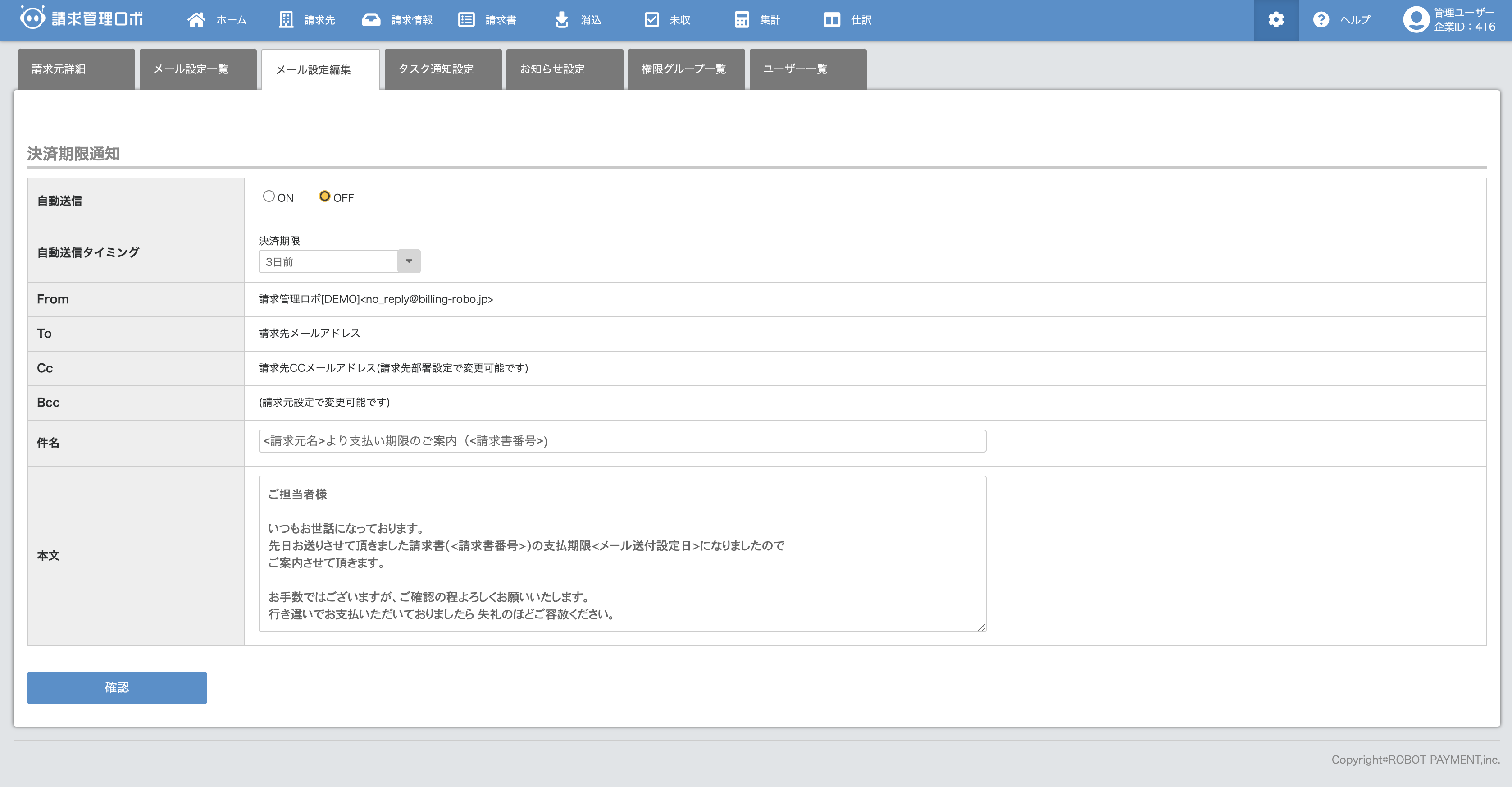Click the 未収 unpaid checkbox icon

[652, 19]
